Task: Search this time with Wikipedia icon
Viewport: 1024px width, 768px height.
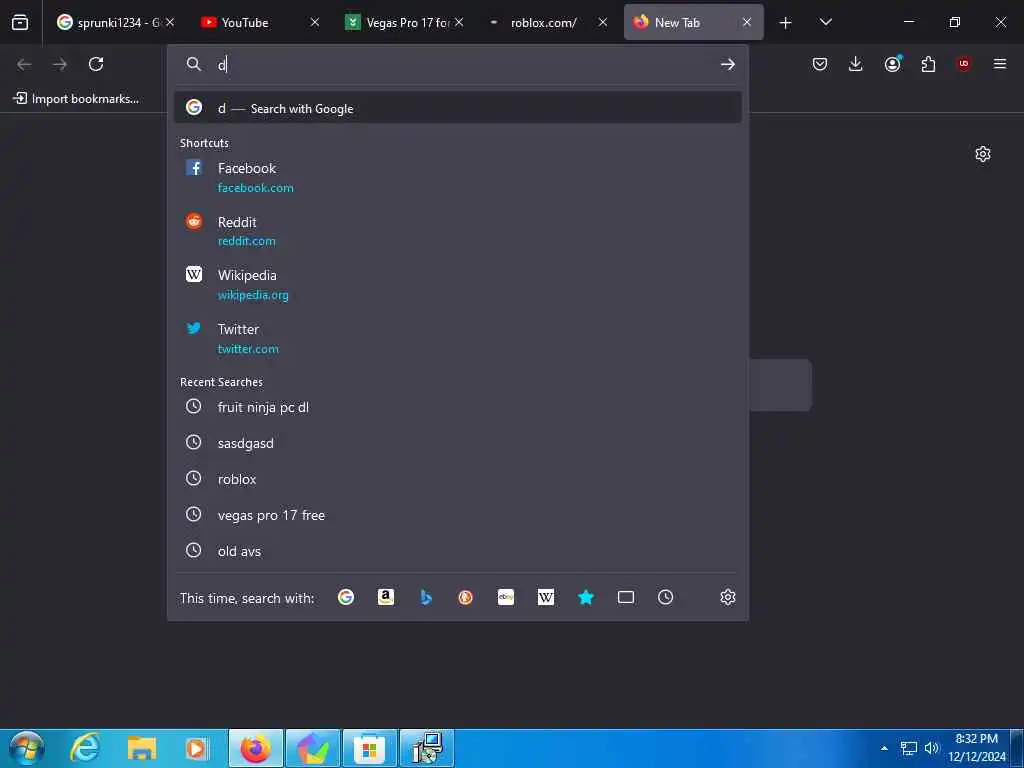Action: 546,597
